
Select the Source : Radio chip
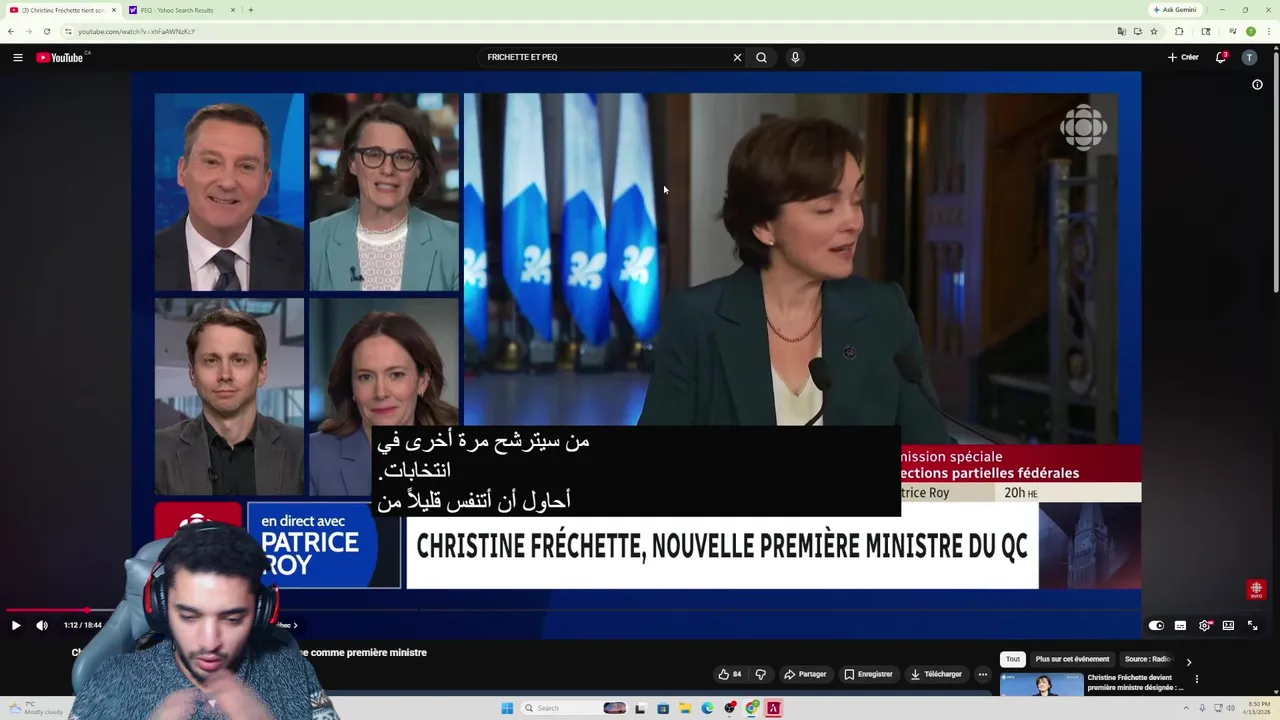tap(1147, 659)
